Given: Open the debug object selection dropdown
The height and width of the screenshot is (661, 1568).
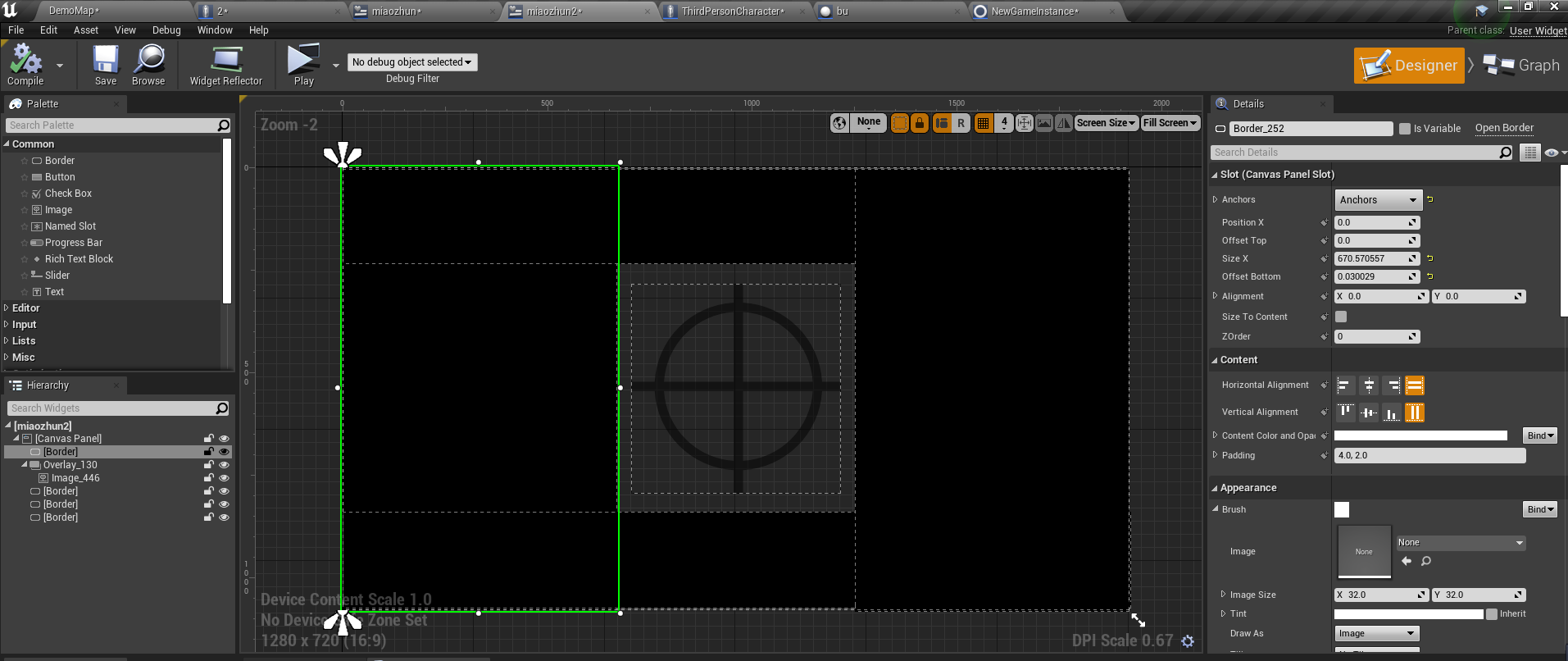Looking at the screenshot, I should (x=412, y=62).
